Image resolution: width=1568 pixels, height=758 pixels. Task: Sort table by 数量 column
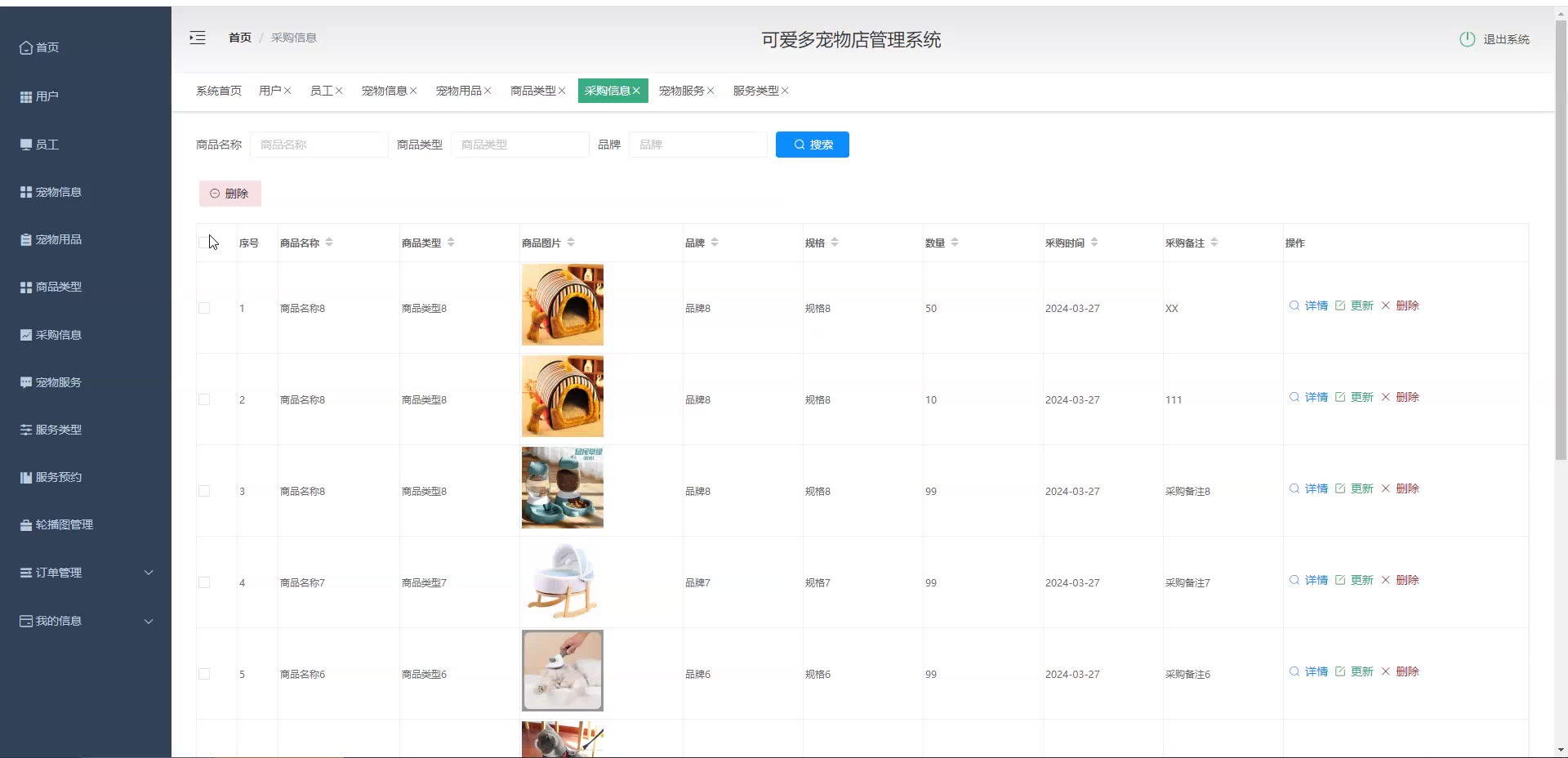coord(955,243)
